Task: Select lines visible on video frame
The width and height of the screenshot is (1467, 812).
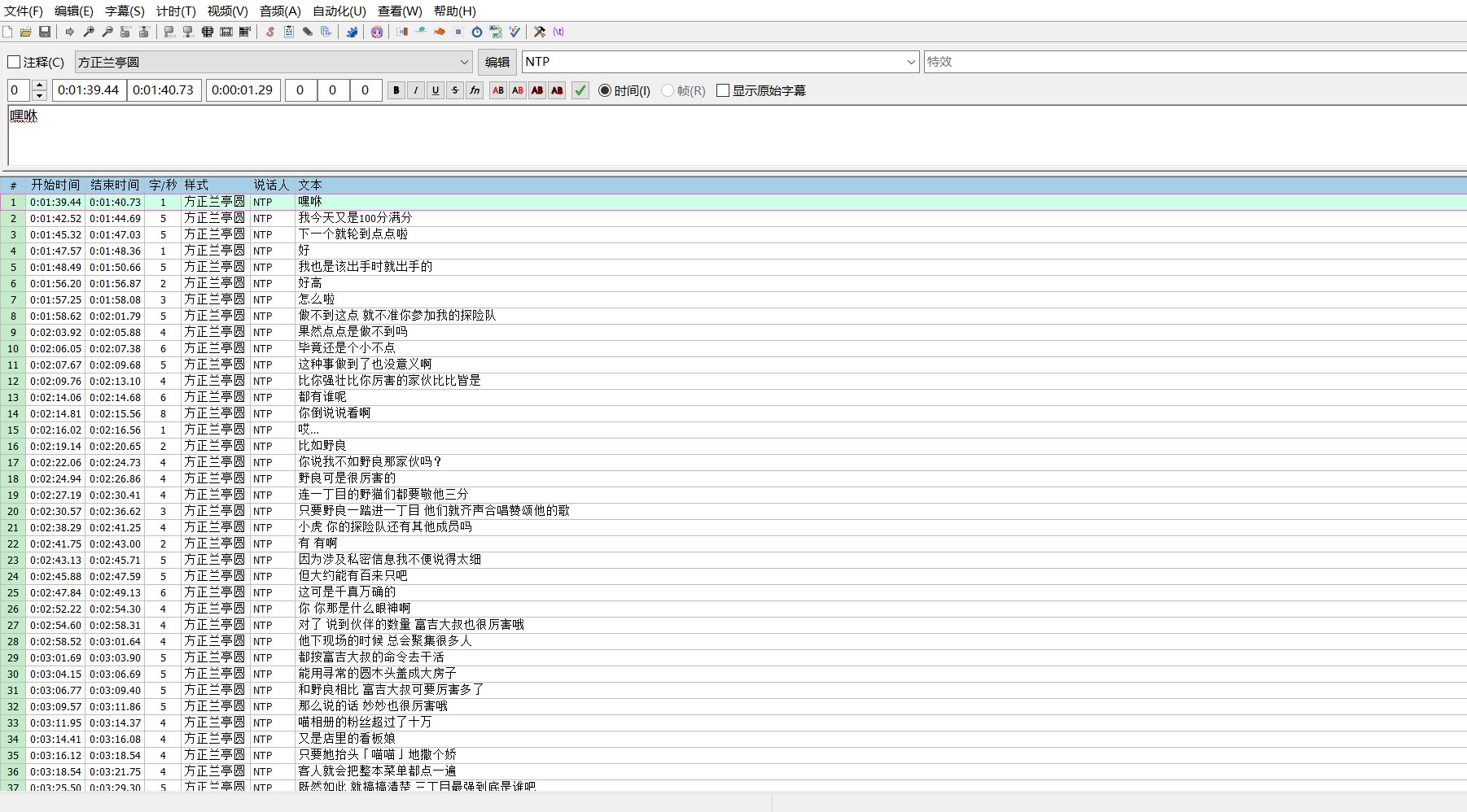Action: coord(208,32)
